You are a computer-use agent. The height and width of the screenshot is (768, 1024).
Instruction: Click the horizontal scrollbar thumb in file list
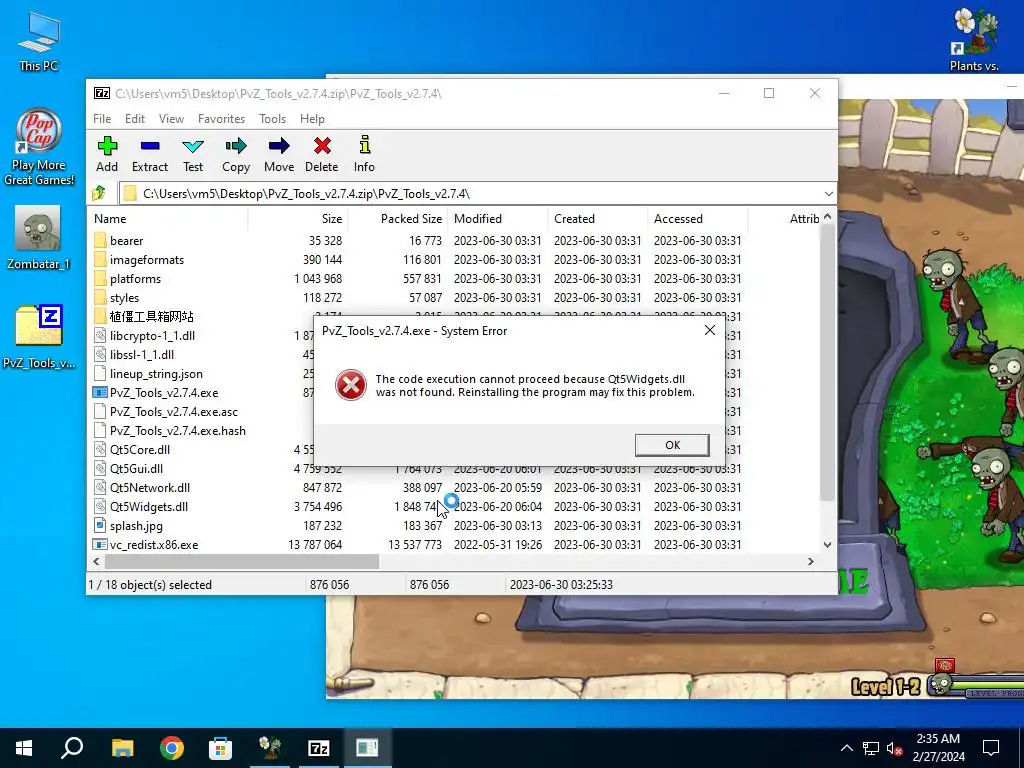(242, 562)
